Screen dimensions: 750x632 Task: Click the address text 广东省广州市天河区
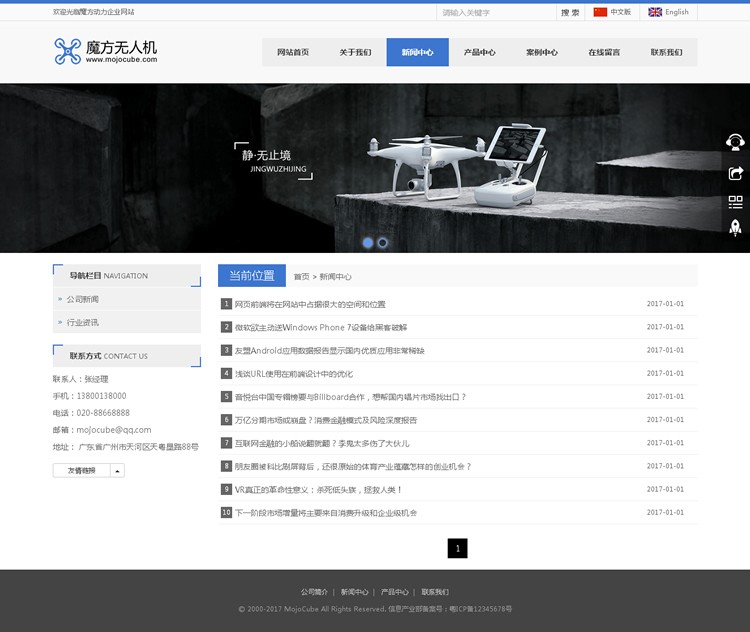point(138,447)
